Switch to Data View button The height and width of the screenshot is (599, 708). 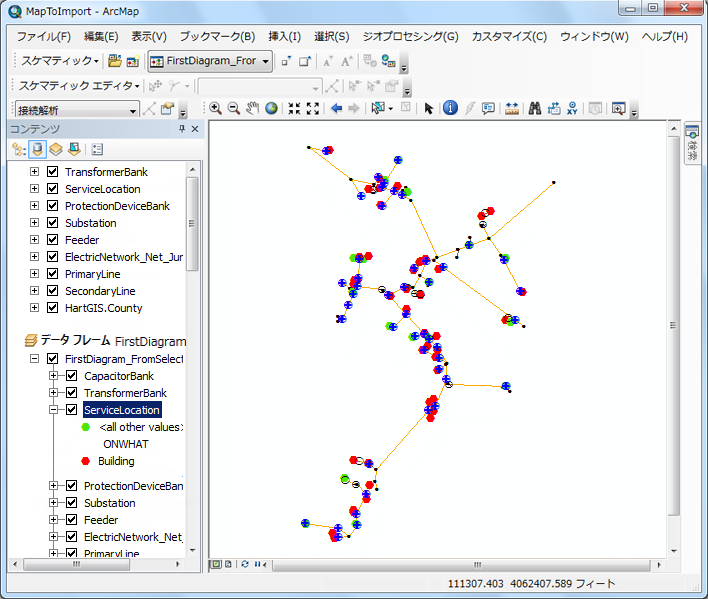(216, 564)
